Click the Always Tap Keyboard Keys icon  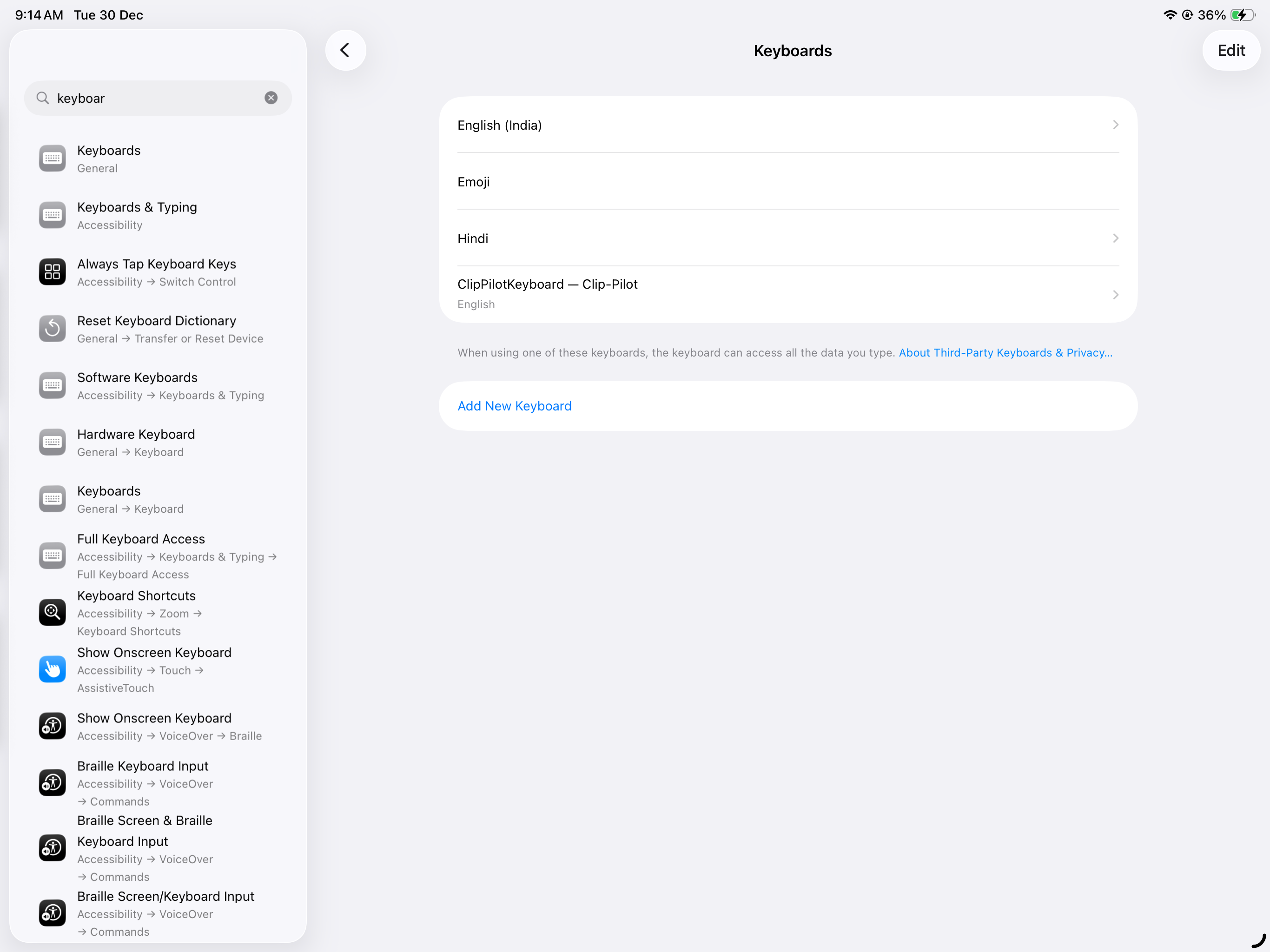(x=52, y=272)
